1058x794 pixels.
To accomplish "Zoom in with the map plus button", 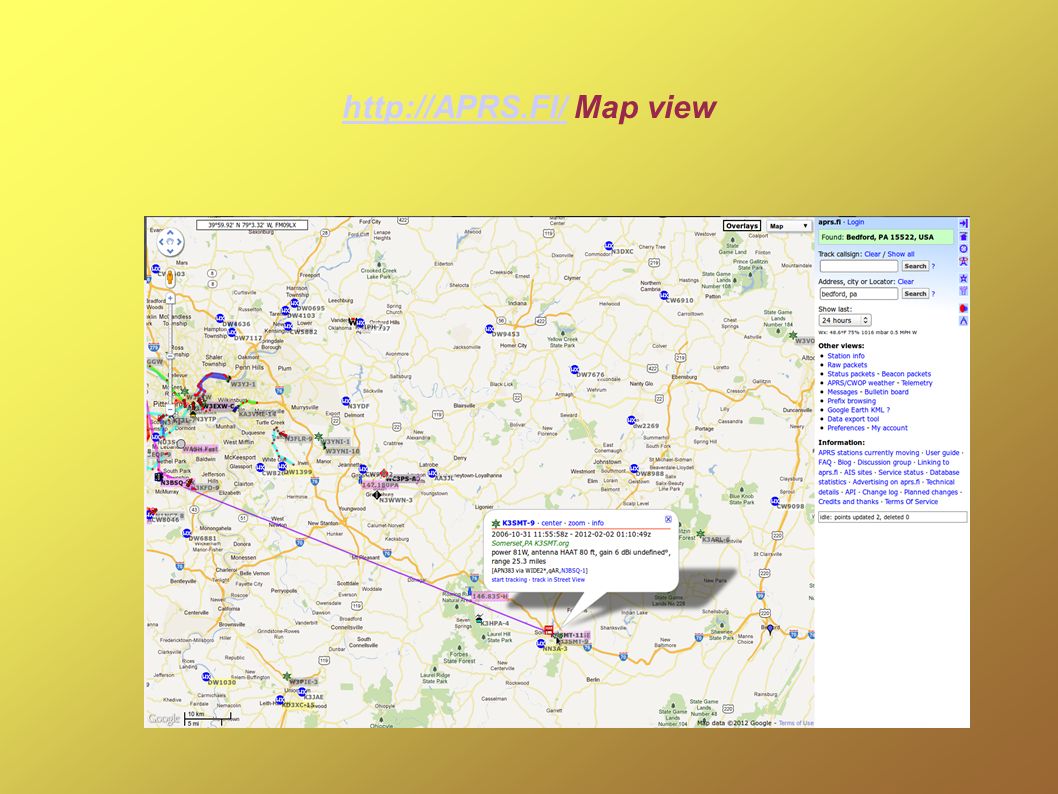I will tap(170, 298).
